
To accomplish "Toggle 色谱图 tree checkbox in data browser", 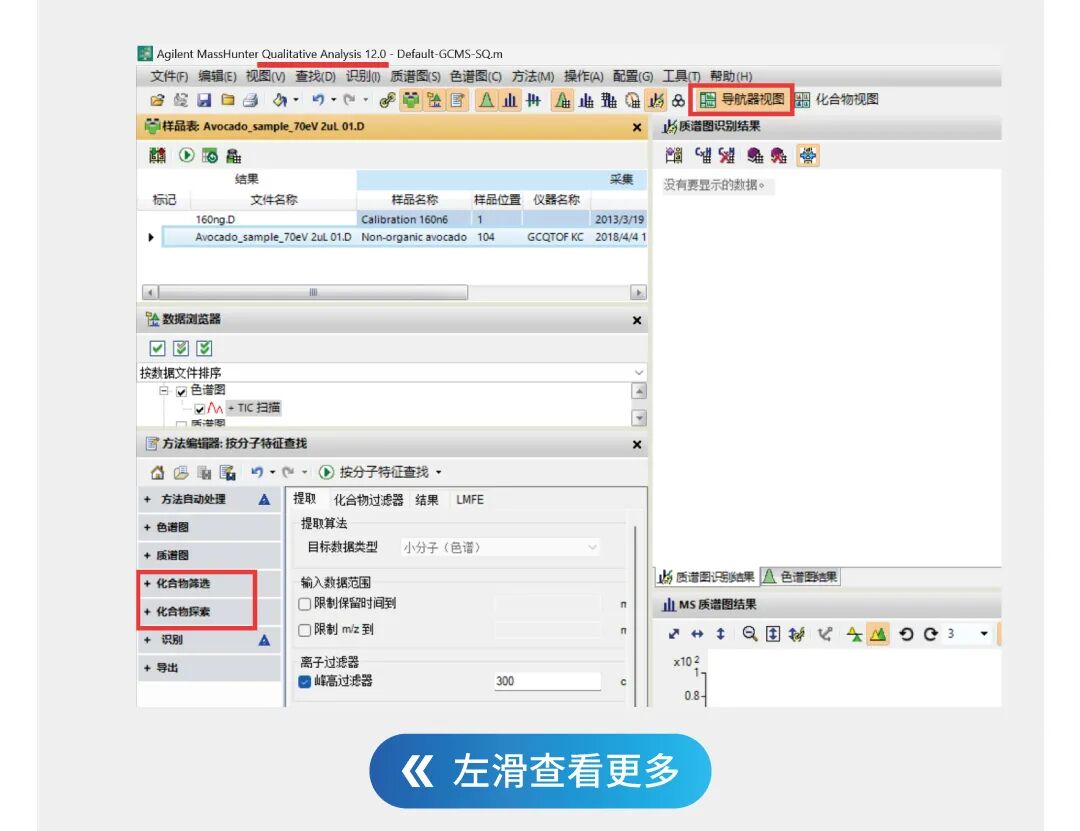I will (x=182, y=391).
